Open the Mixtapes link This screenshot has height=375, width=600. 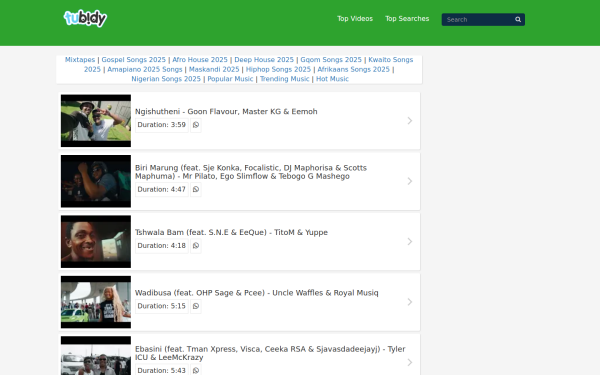tap(80, 60)
